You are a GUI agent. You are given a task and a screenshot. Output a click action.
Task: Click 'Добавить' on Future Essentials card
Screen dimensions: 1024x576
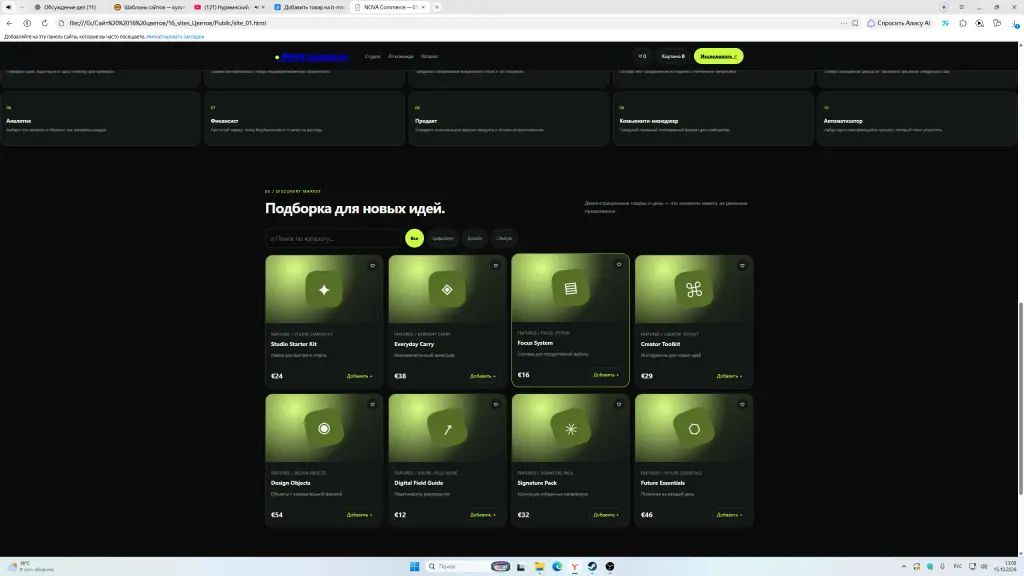pyautogui.click(x=729, y=515)
